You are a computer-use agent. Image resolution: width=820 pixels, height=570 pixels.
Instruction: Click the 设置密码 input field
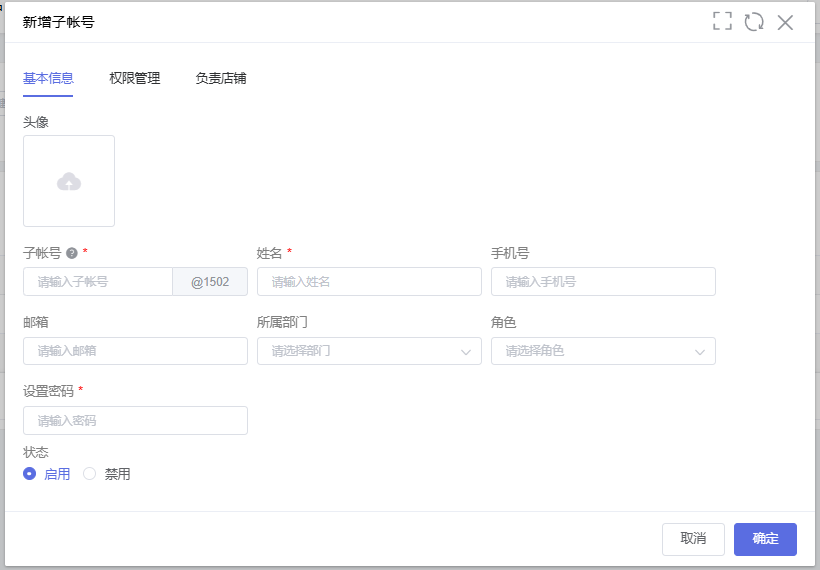pos(135,420)
